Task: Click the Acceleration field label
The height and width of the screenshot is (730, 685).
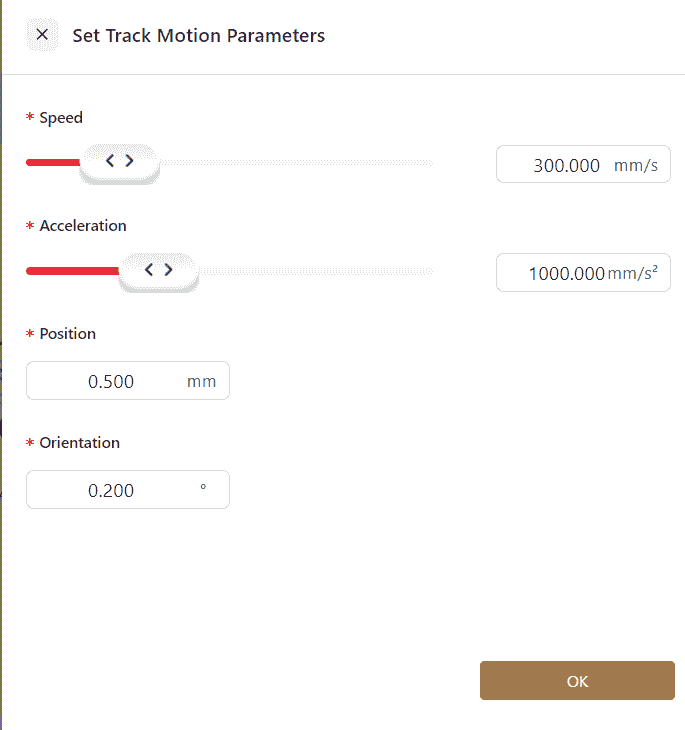Action: (x=83, y=226)
